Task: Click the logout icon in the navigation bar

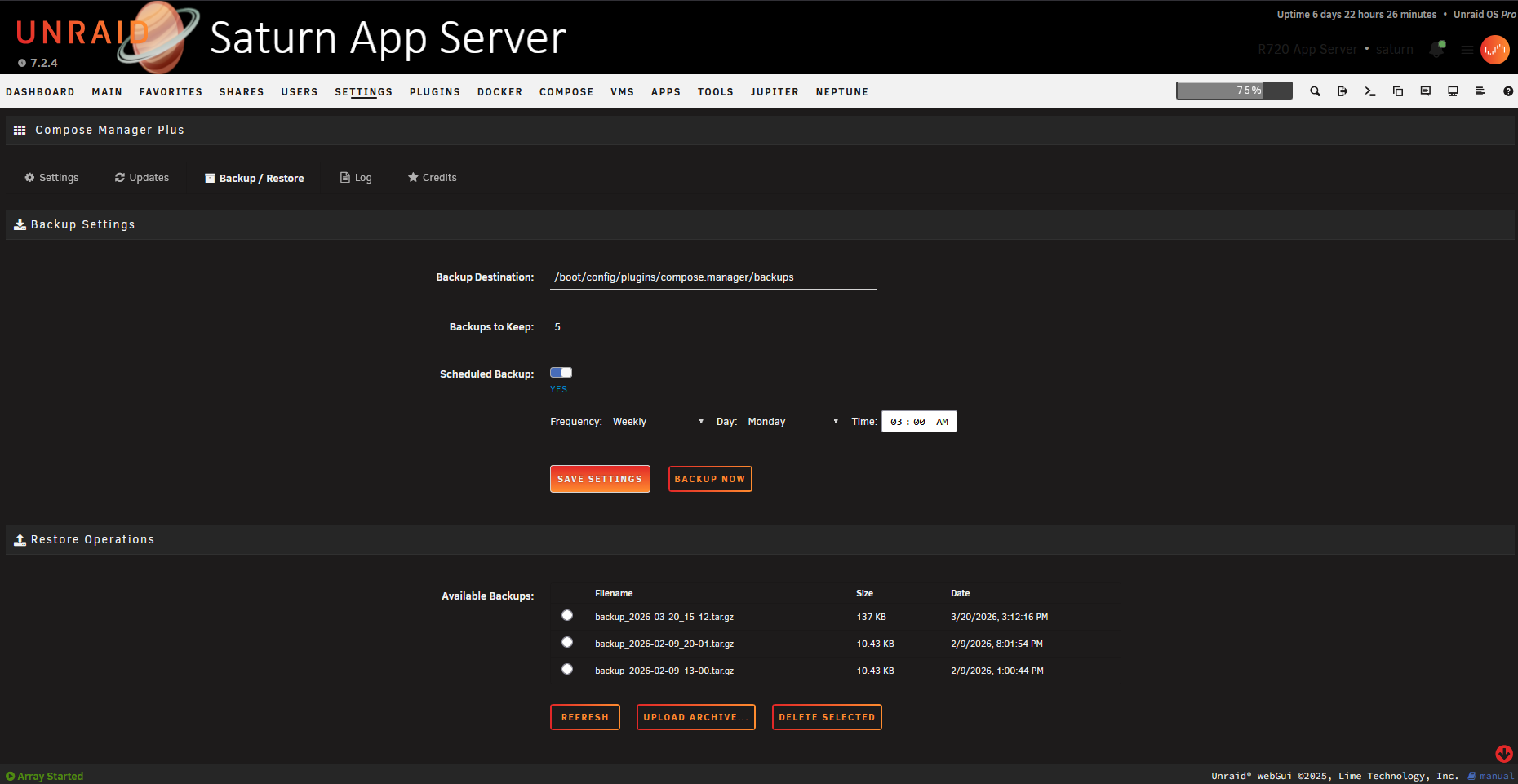Action: pos(1343,91)
